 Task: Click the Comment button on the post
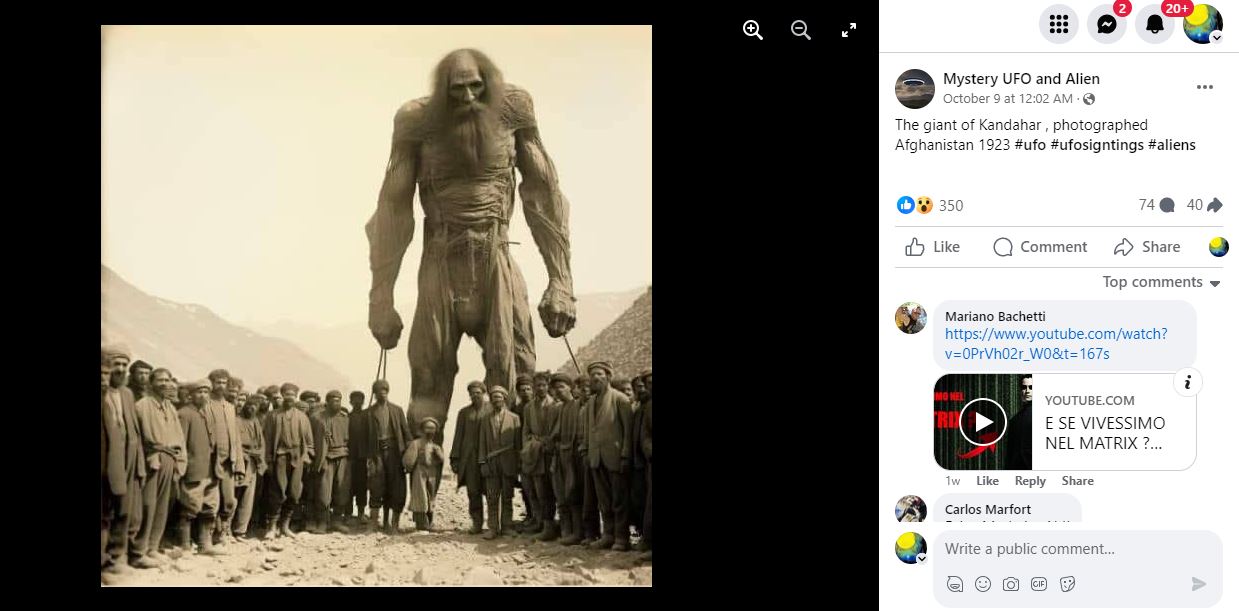click(1040, 247)
